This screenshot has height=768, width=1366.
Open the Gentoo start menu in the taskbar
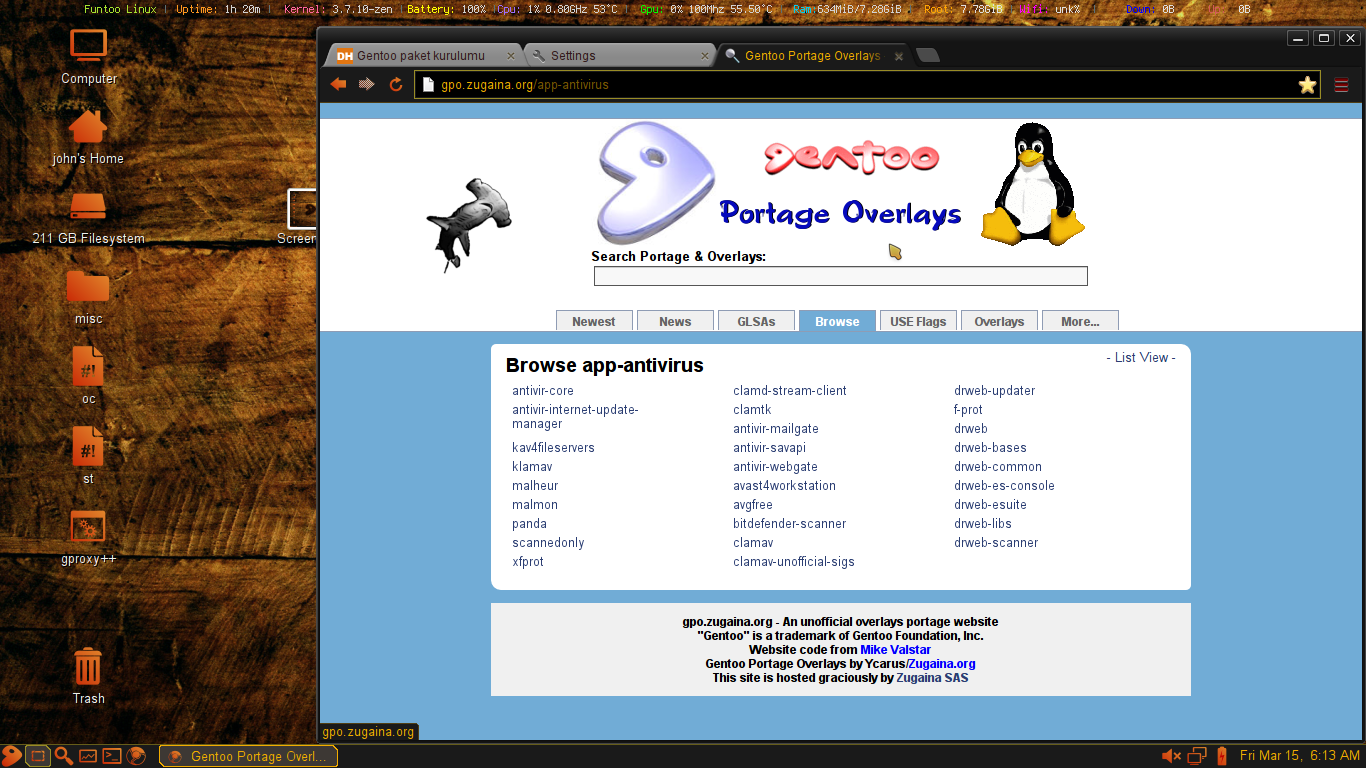pyautogui.click(x=12, y=756)
